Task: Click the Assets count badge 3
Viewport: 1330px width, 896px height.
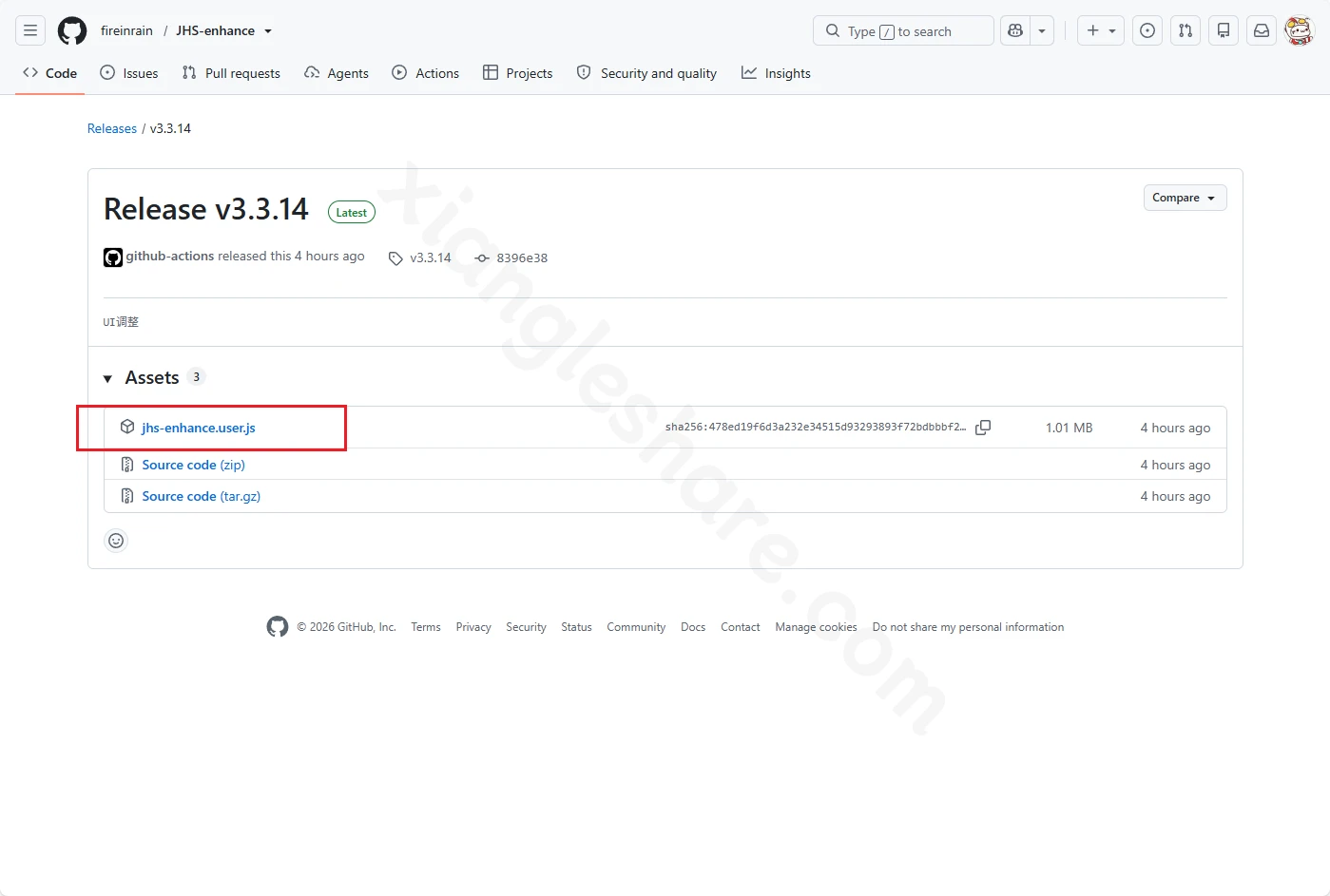Action: 197,377
